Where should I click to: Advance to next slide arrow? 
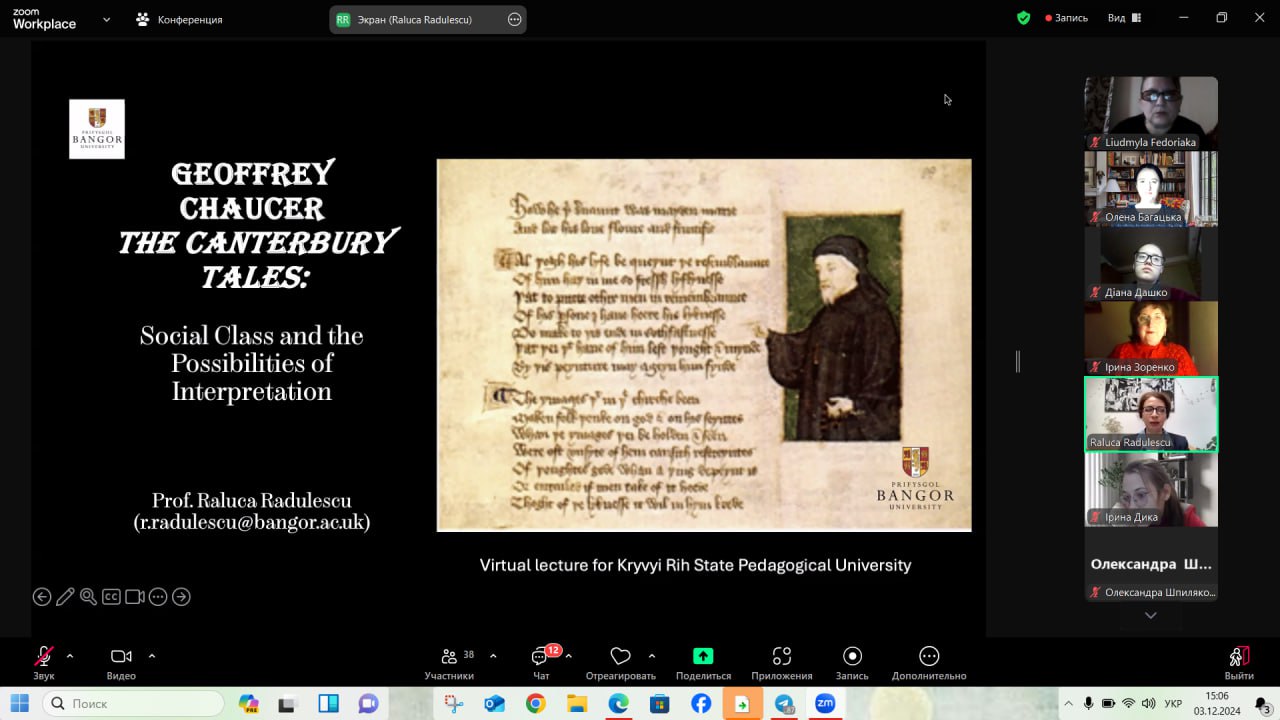(181, 597)
